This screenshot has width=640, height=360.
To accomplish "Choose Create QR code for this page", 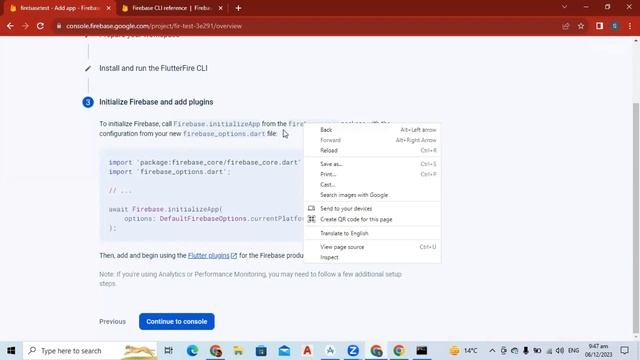I will pos(372,219).
